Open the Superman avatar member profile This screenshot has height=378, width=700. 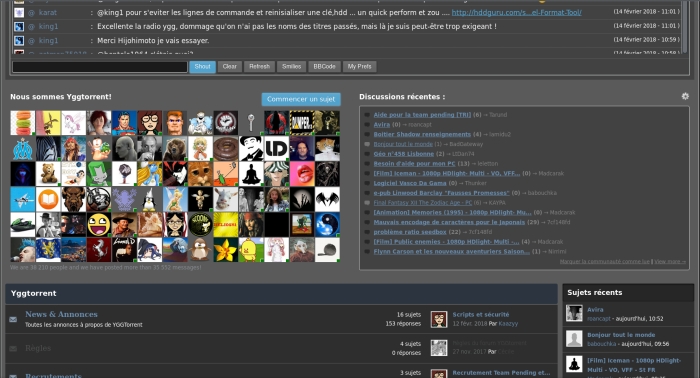tap(124, 123)
